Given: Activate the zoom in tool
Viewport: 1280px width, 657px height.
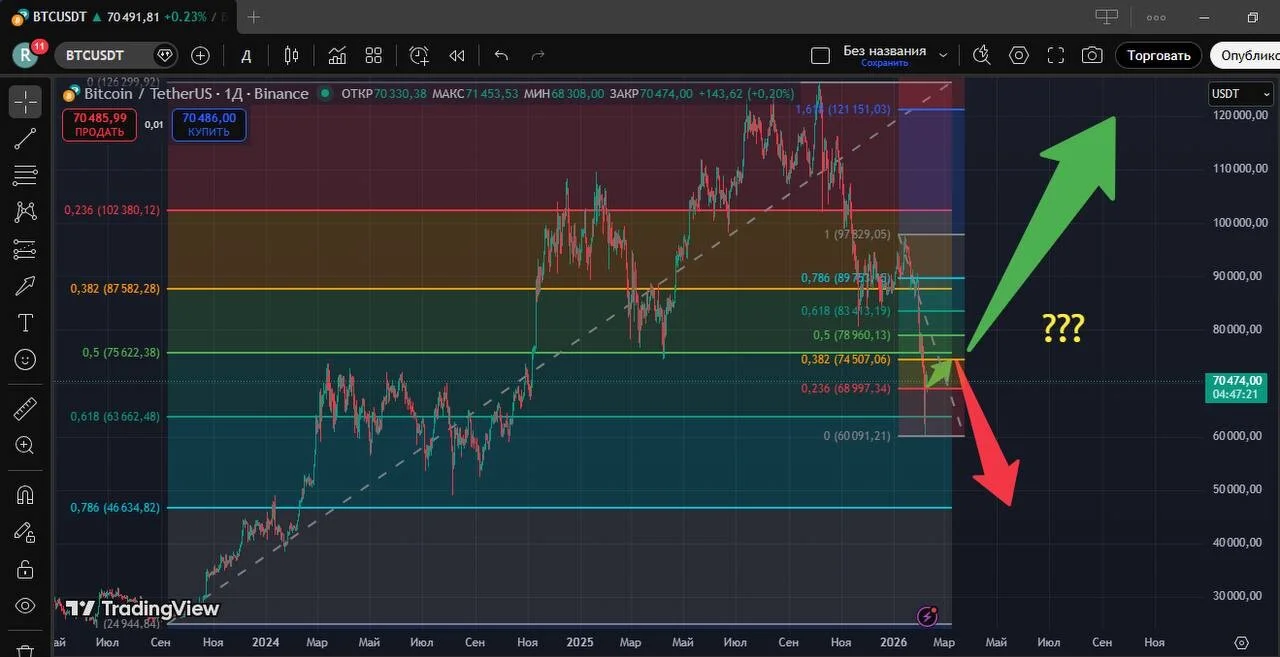Looking at the screenshot, I should click(25, 445).
